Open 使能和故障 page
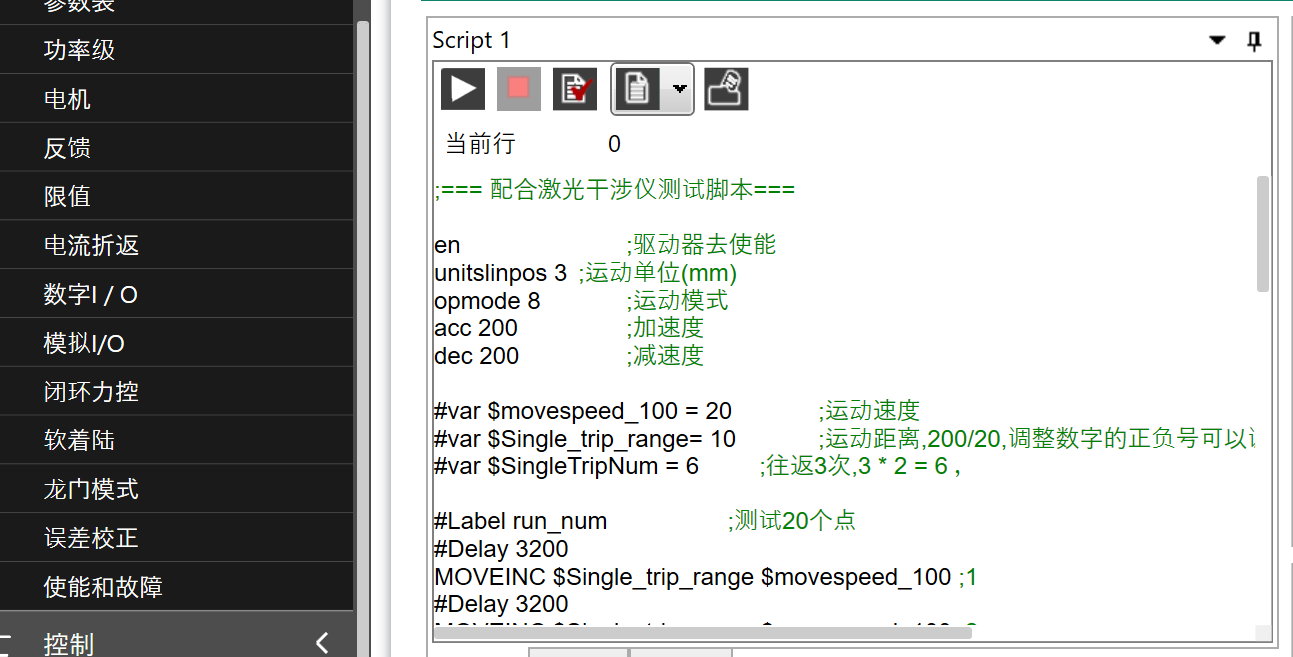This screenshot has height=657, width=1293. tap(103, 588)
